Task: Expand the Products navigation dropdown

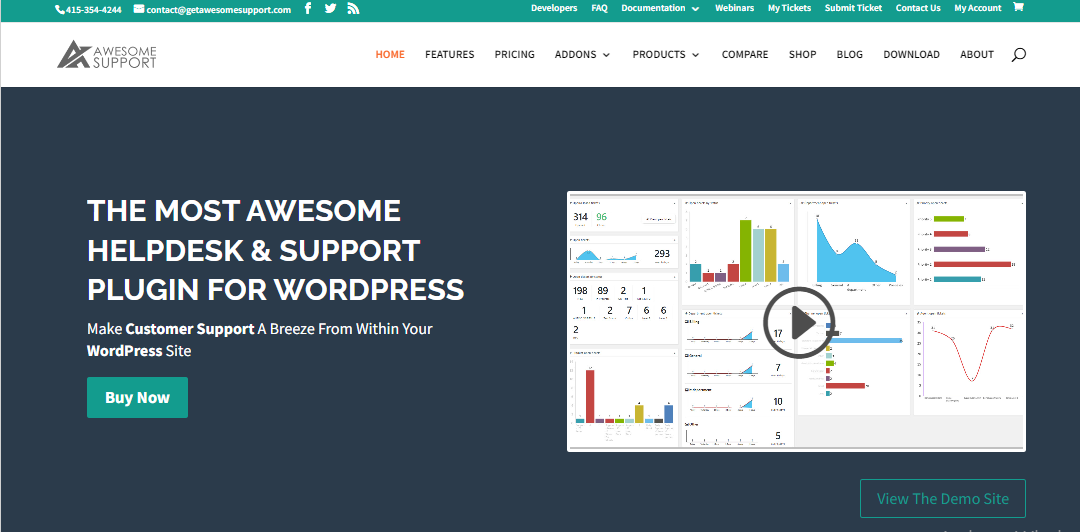Action: click(x=665, y=55)
